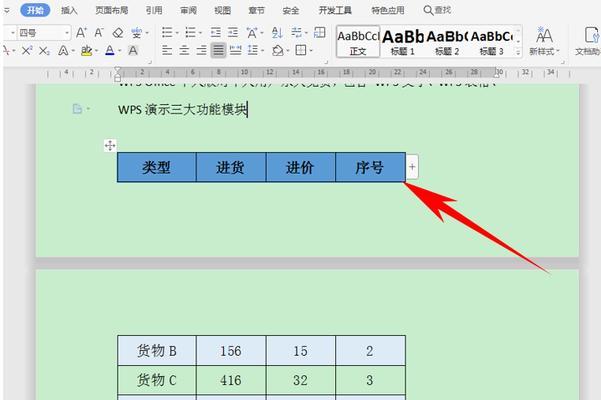Apply distributed alignment
Screen dimensions: 601x400
(x=235, y=50)
